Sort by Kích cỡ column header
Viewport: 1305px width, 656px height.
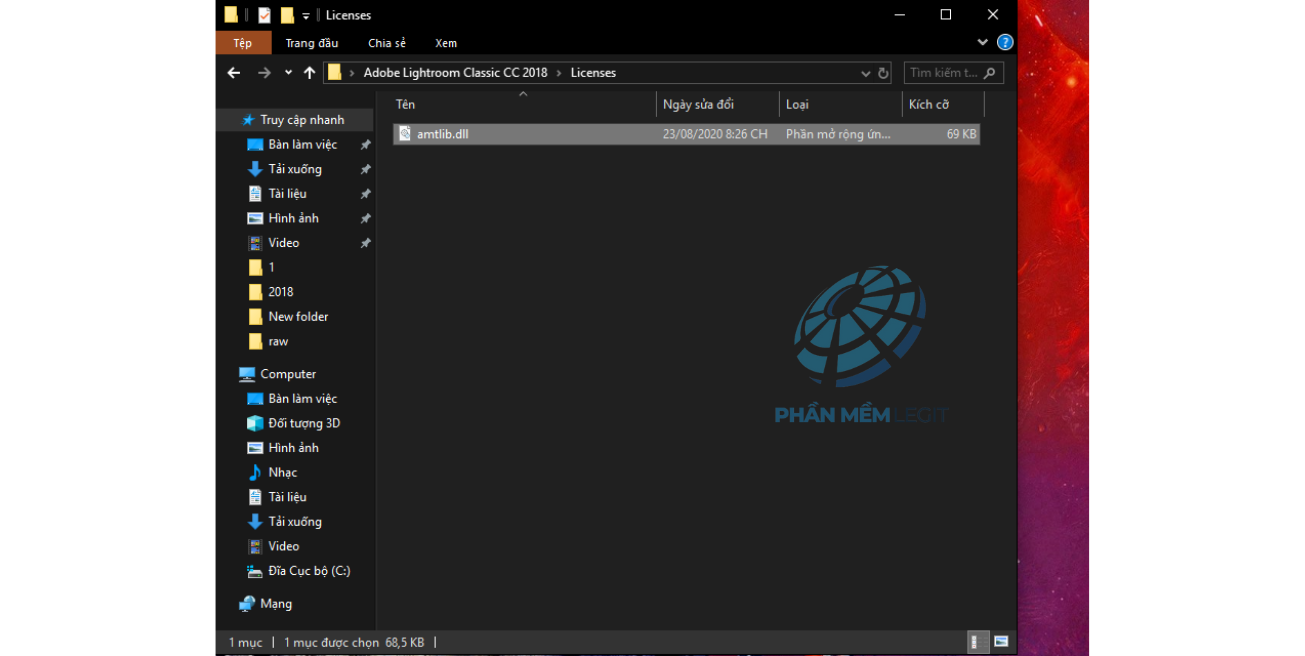pos(943,104)
